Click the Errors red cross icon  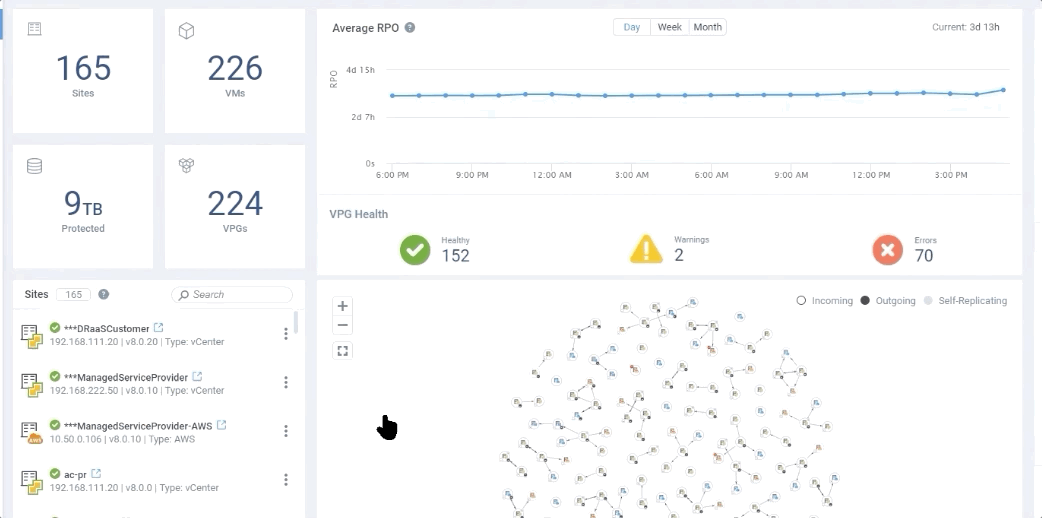pyautogui.click(x=888, y=250)
